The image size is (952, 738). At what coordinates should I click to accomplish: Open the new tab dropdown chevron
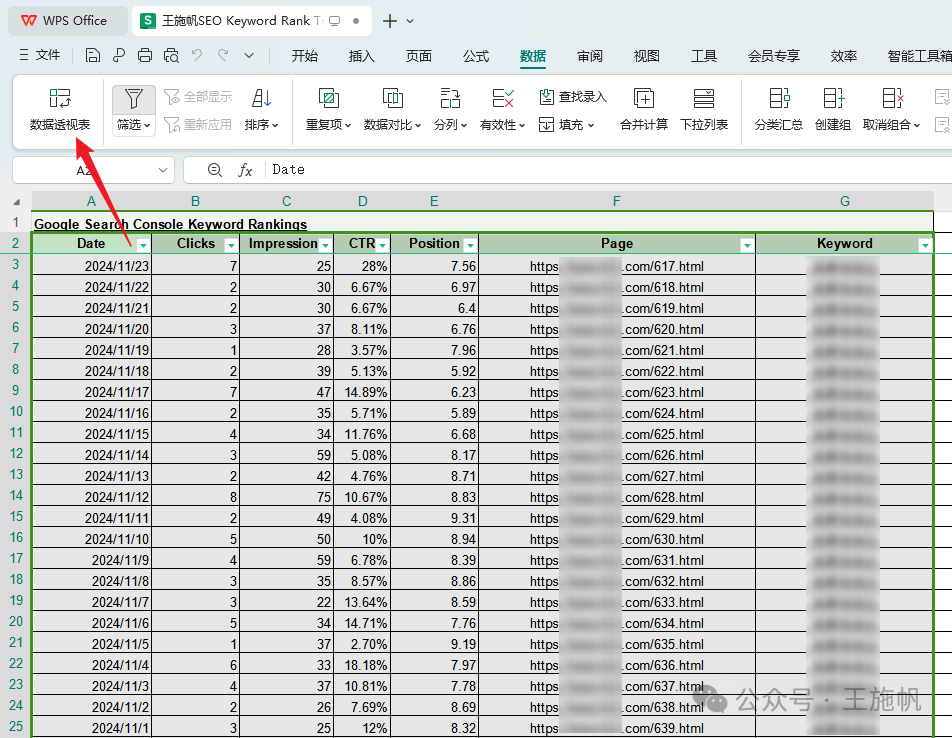410,21
